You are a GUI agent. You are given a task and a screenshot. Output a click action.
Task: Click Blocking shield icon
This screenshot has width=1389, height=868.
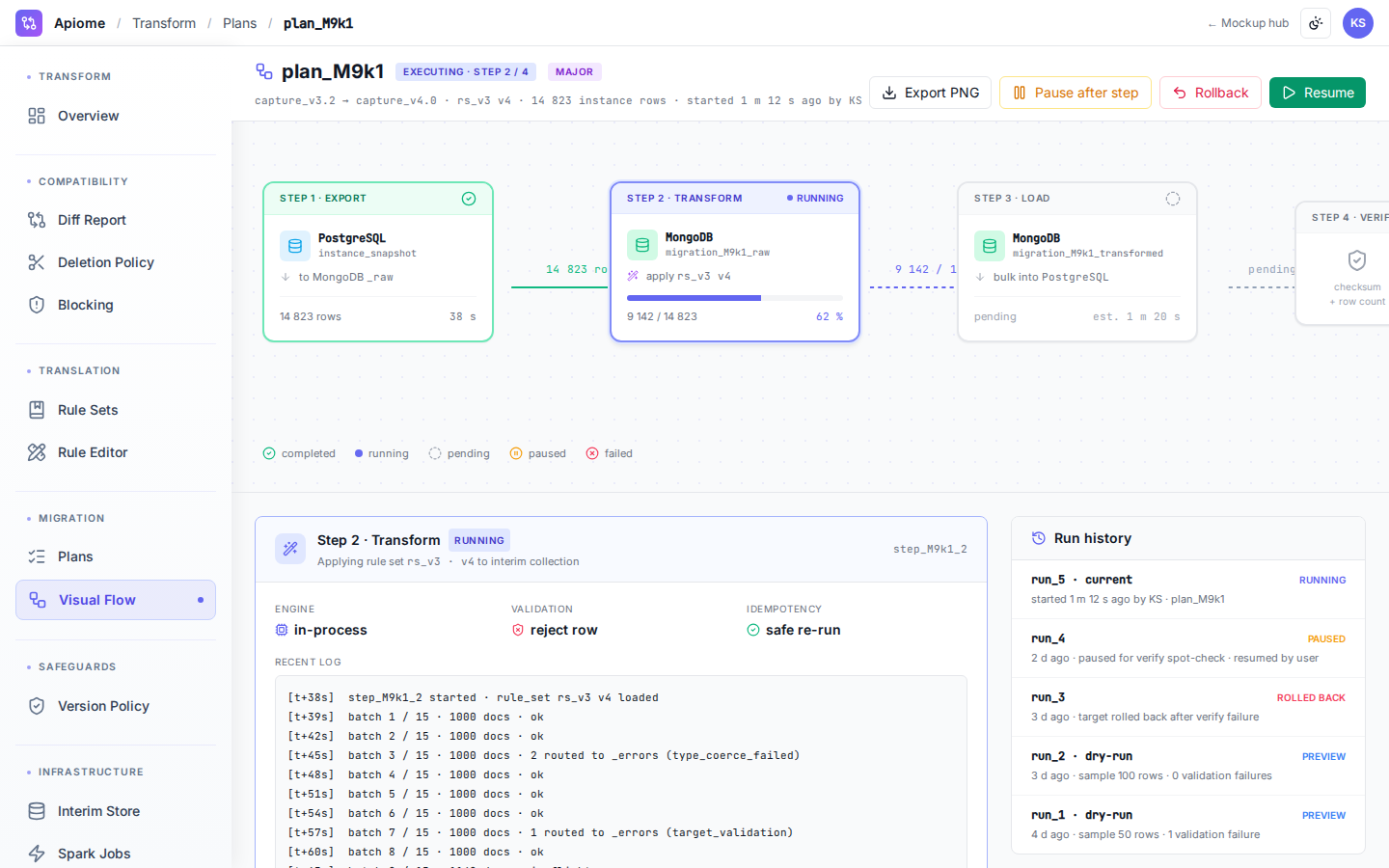click(37, 305)
